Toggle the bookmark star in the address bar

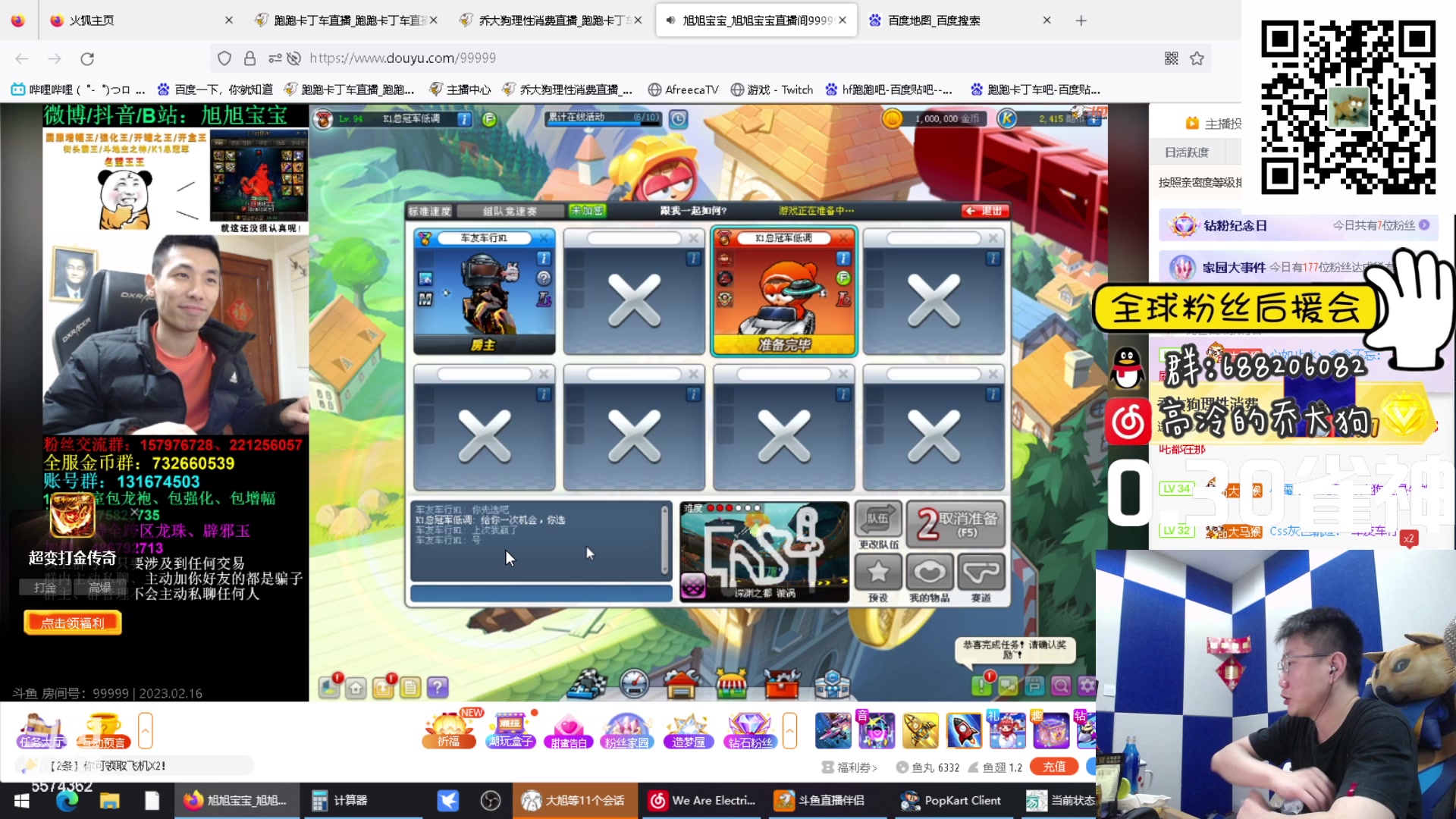tap(1197, 58)
